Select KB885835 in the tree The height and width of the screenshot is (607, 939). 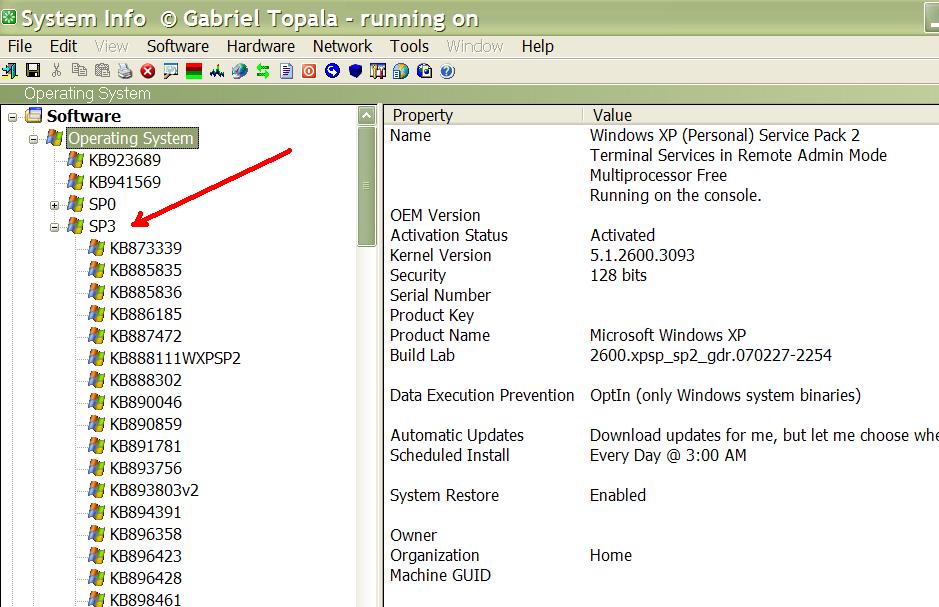(146, 270)
